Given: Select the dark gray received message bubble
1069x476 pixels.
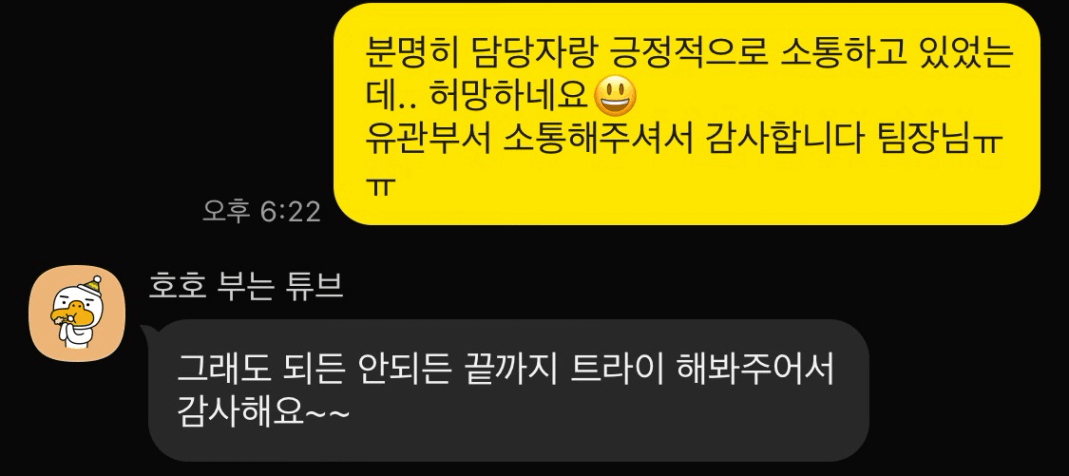Looking at the screenshot, I should click(x=508, y=390).
